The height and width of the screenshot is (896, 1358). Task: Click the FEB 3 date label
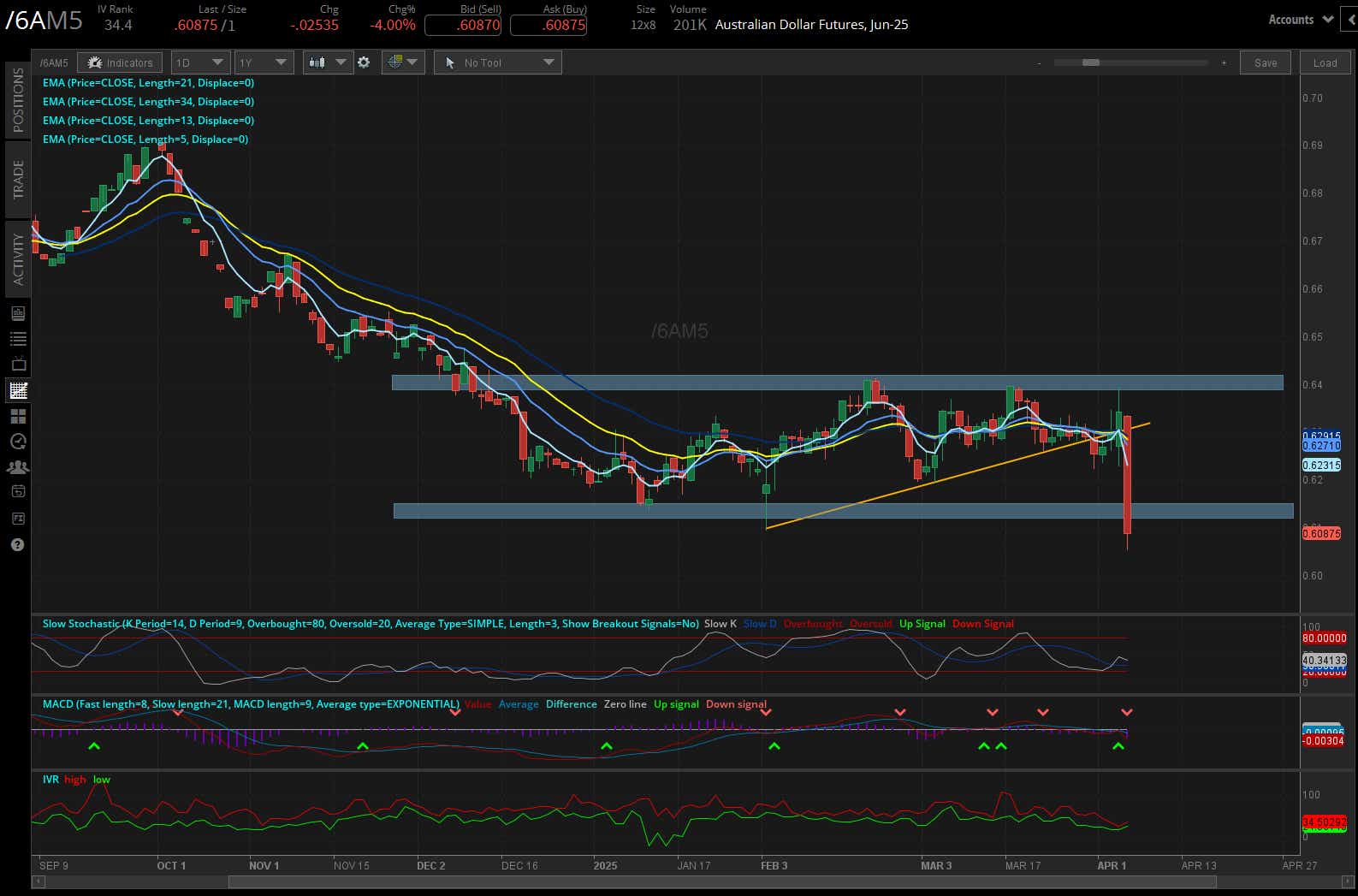pos(774,865)
